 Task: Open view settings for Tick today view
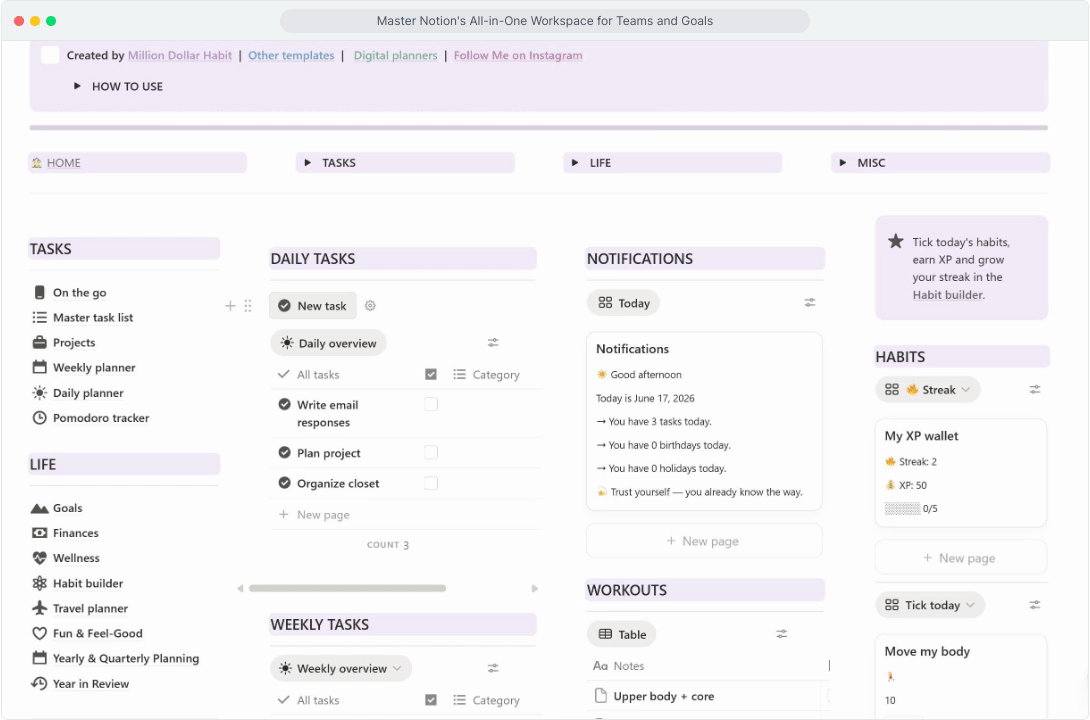pos(1035,605)
